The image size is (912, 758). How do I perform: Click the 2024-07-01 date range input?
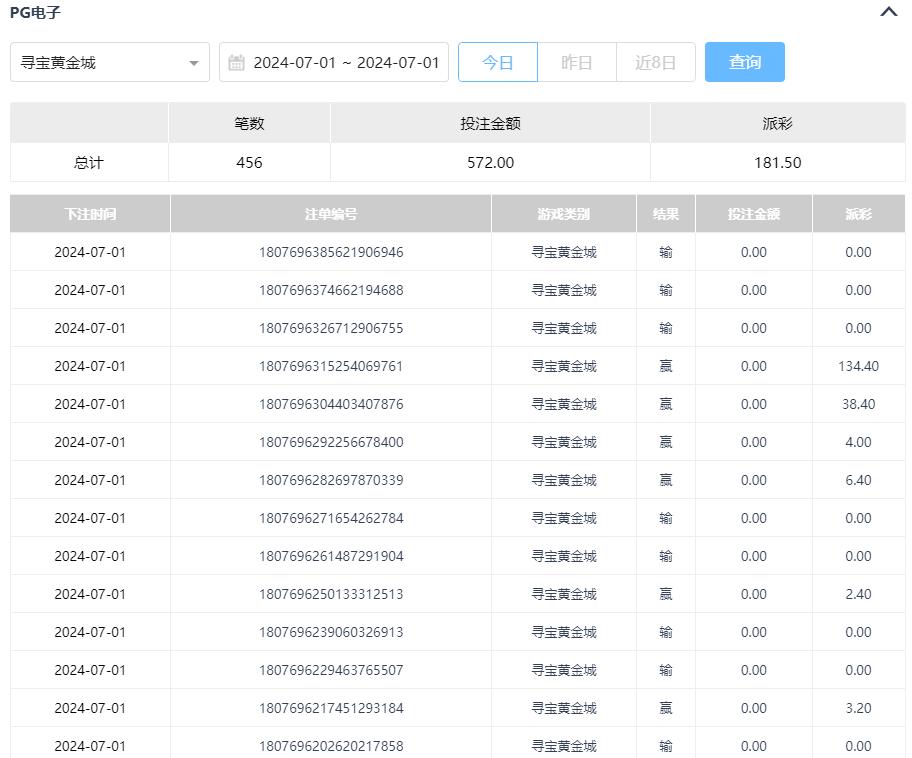point(345,62)
